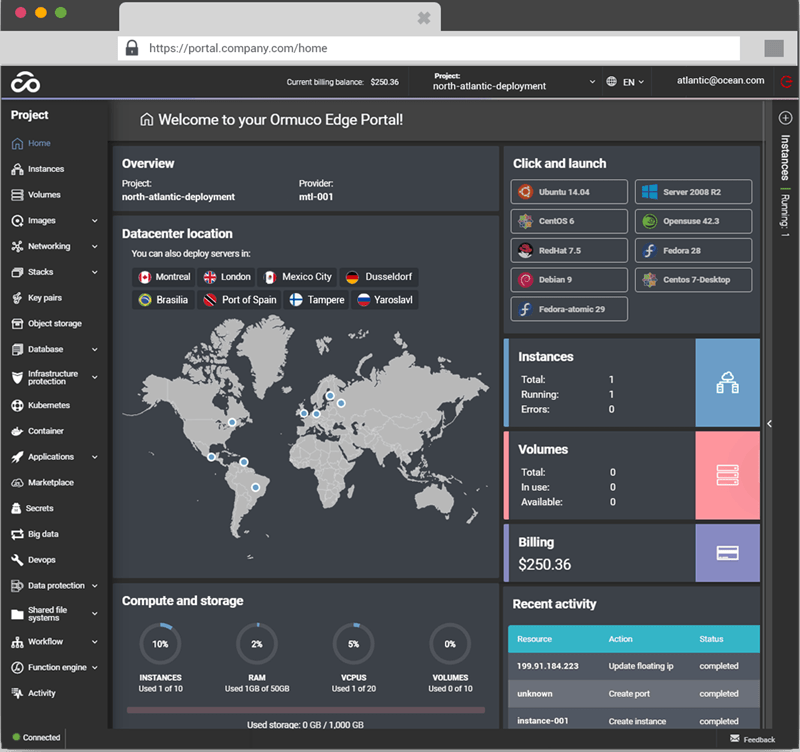Viewport: 800px width, 752px height.
Task: Expand the Images submenu chevron
Action: click(94, 221)
